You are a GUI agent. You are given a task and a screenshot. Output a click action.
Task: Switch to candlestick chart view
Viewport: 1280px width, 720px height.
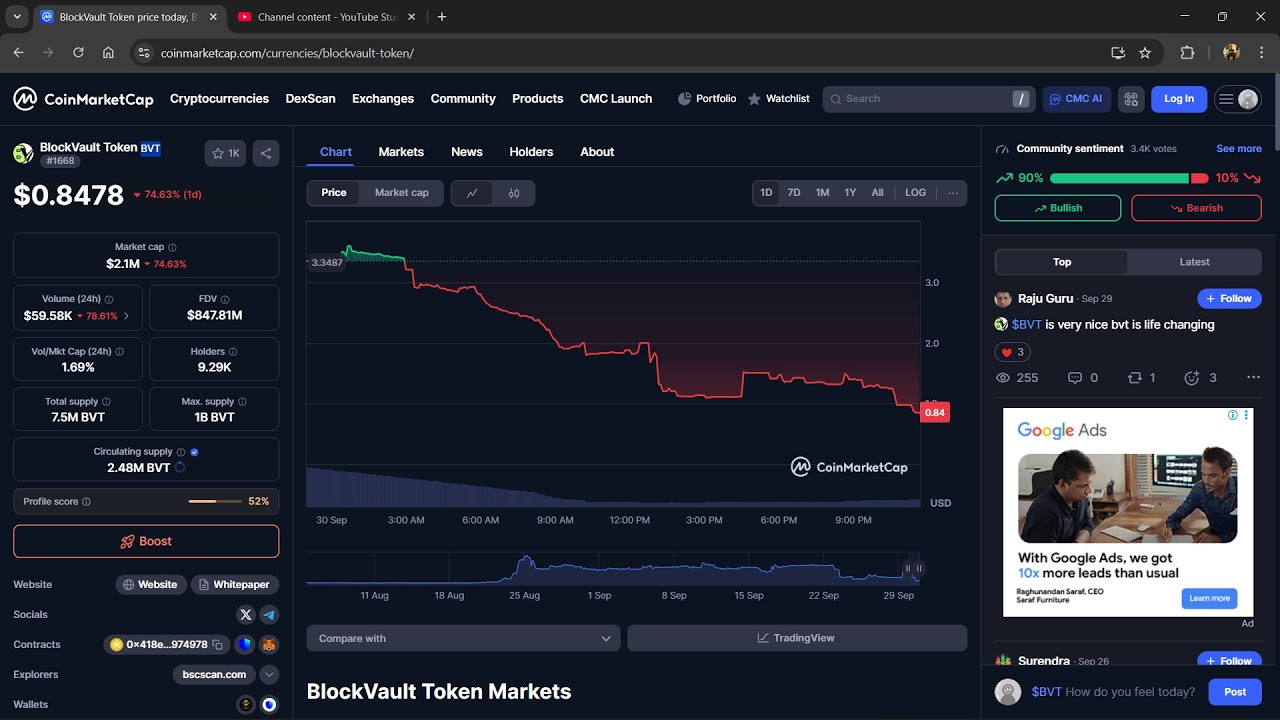click(x=514, y=193)
